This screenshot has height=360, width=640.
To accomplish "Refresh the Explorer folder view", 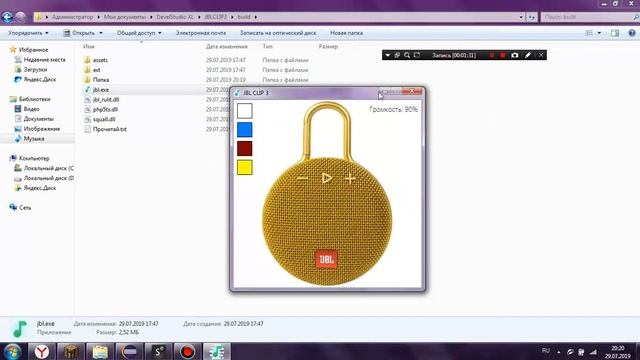I will (x=531, y=17).
